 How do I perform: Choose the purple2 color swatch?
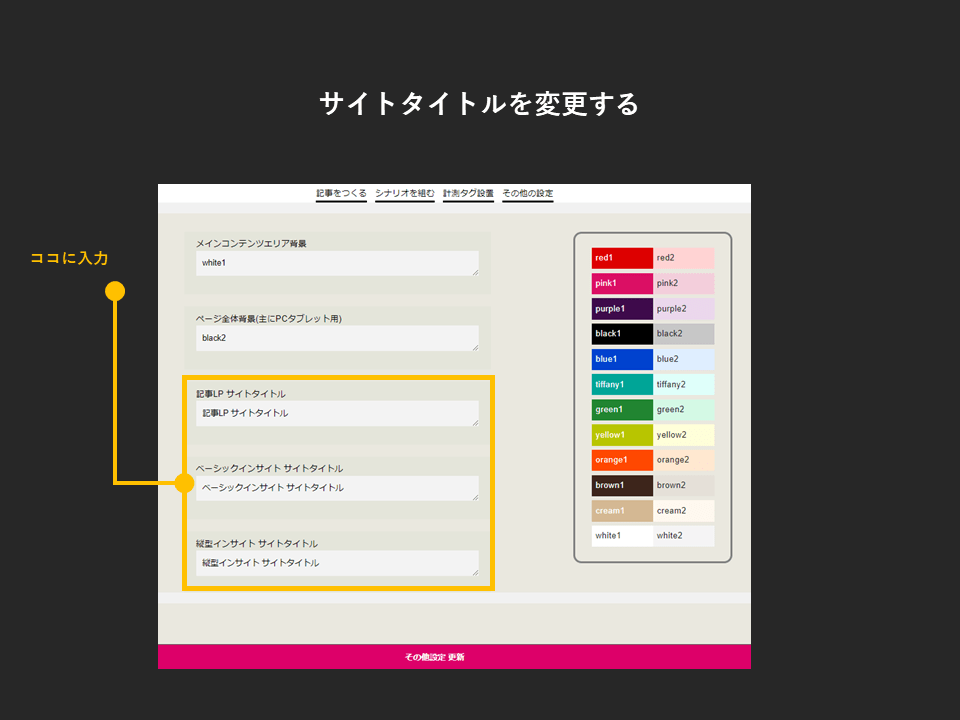[685, 309]
